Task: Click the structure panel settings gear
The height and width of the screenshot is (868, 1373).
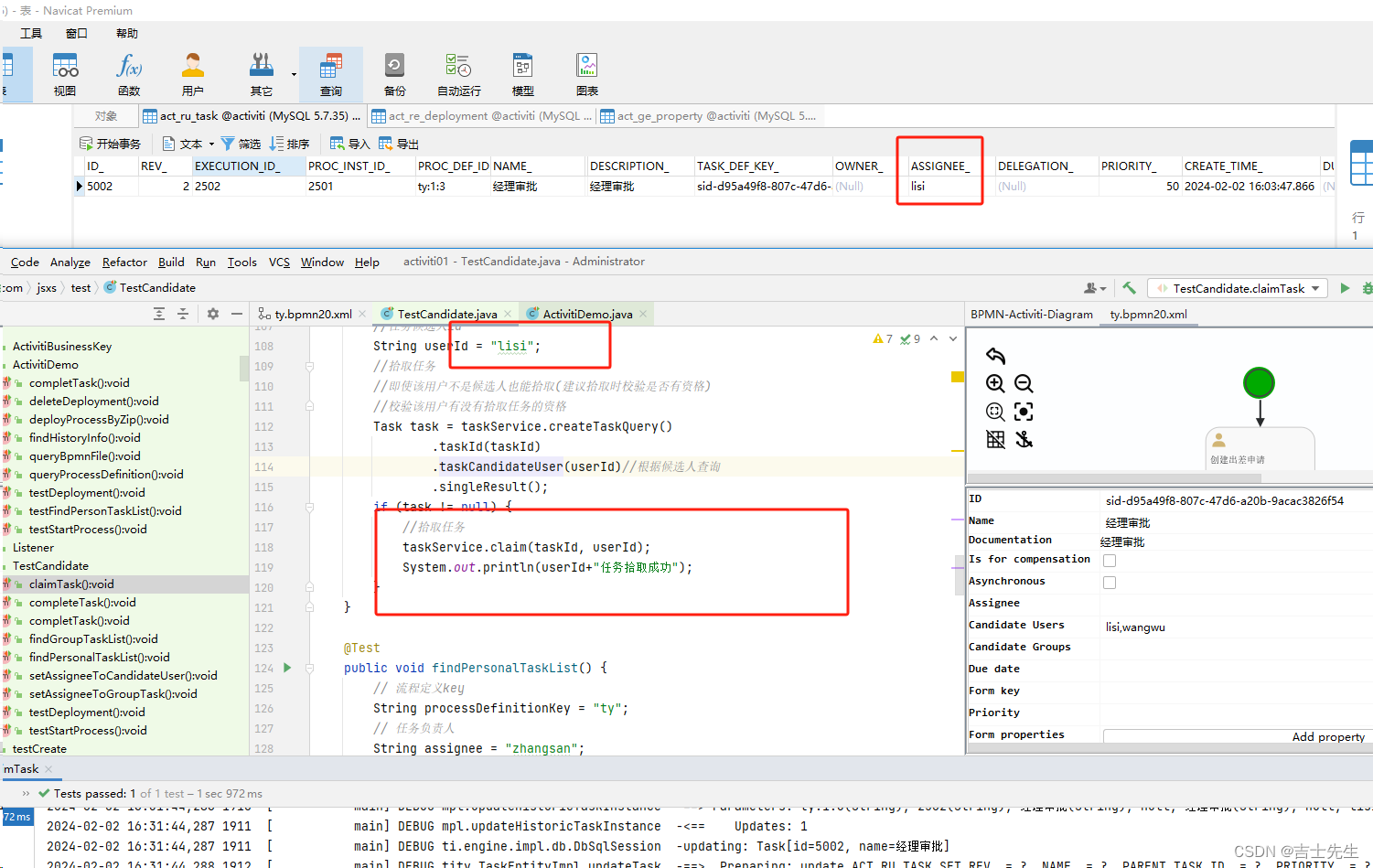Action: (213, 314)
